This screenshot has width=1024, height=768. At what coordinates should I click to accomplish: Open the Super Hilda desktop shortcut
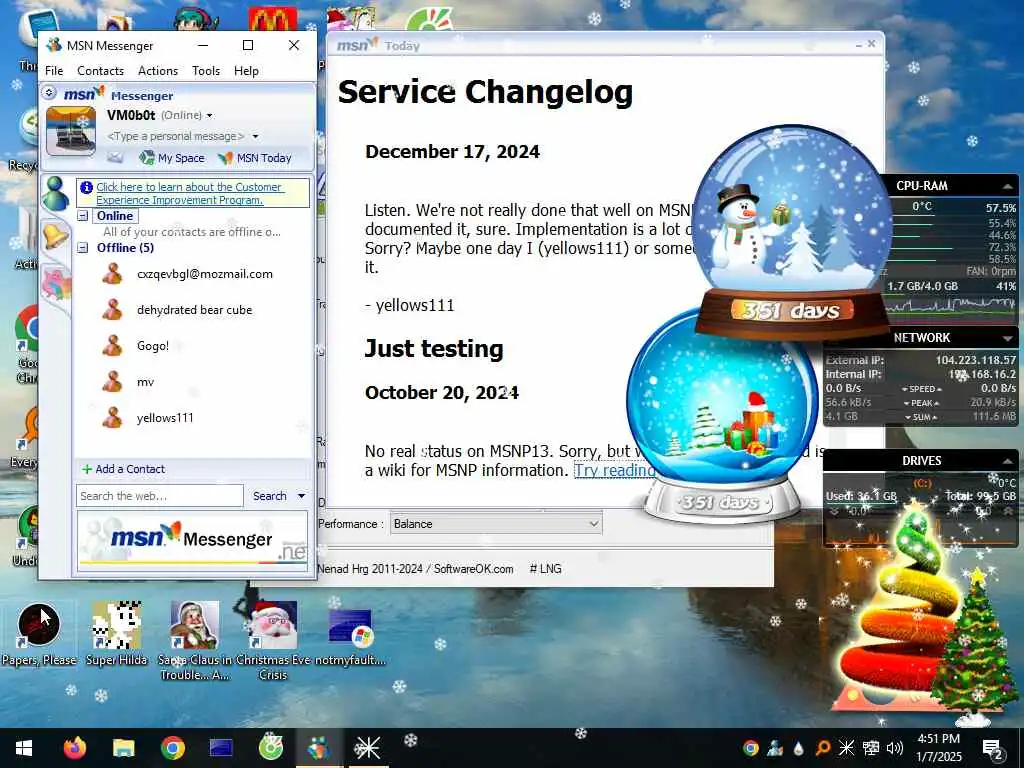(x=116, y=635)
